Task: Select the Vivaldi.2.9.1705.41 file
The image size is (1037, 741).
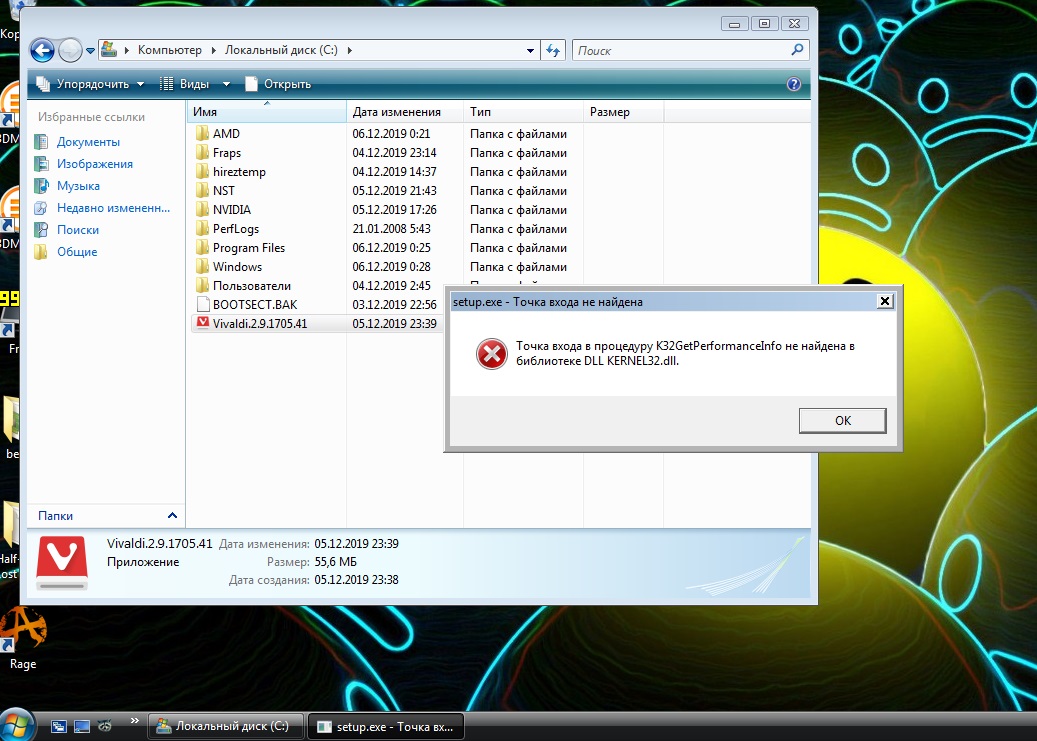Action: pos(260,324)
